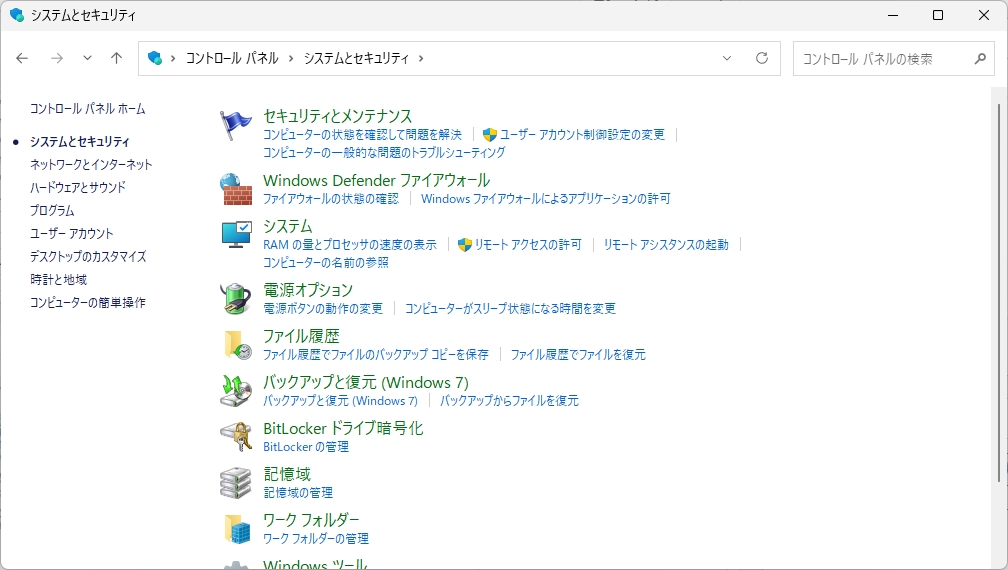The height and width of the screenshot is (570, 1008).
Task: Open Windows Defender ファイアウォール heading
Action: (377, 180)
